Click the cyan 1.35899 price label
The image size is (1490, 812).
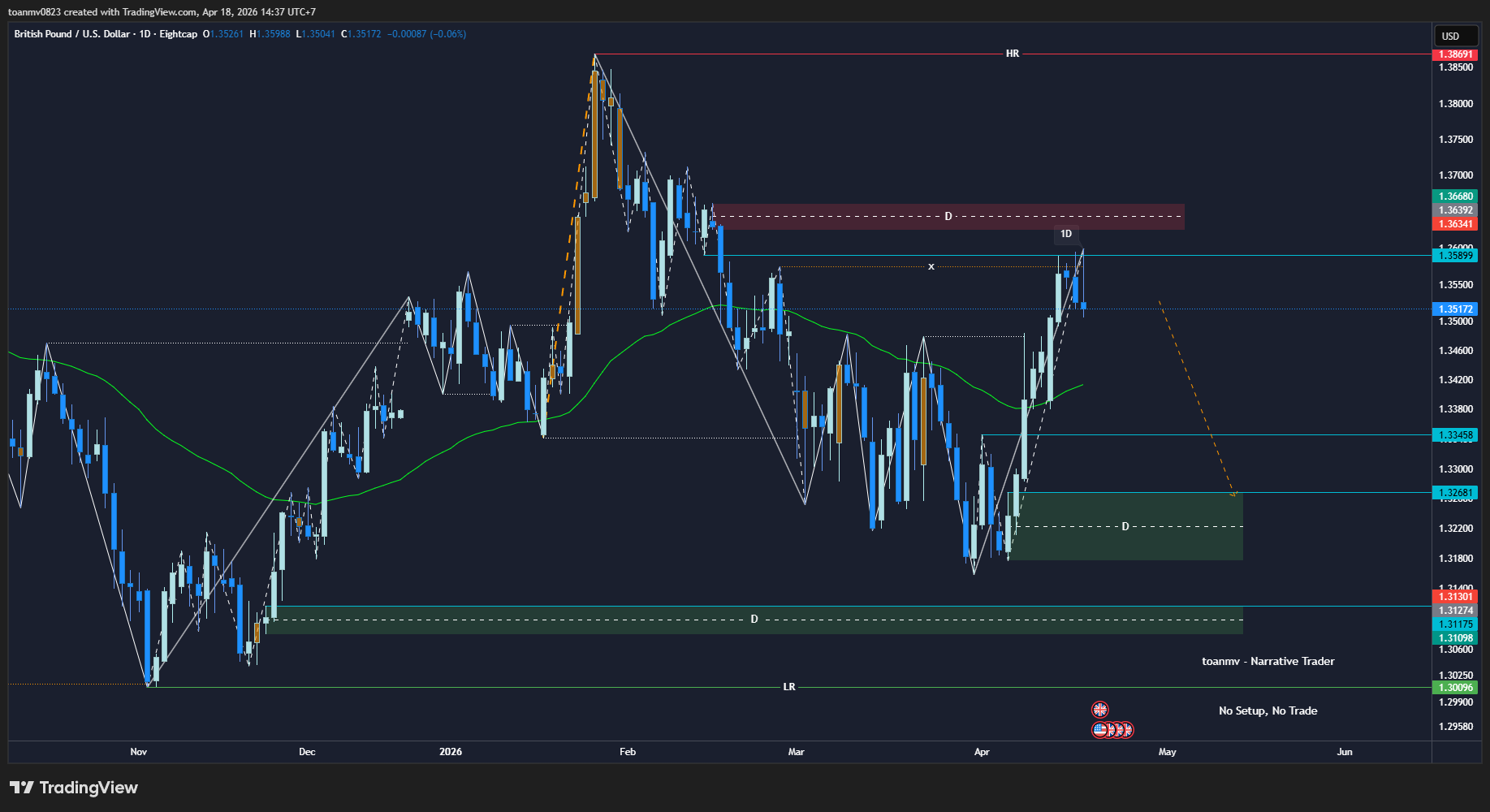(x=1455, y=256)
